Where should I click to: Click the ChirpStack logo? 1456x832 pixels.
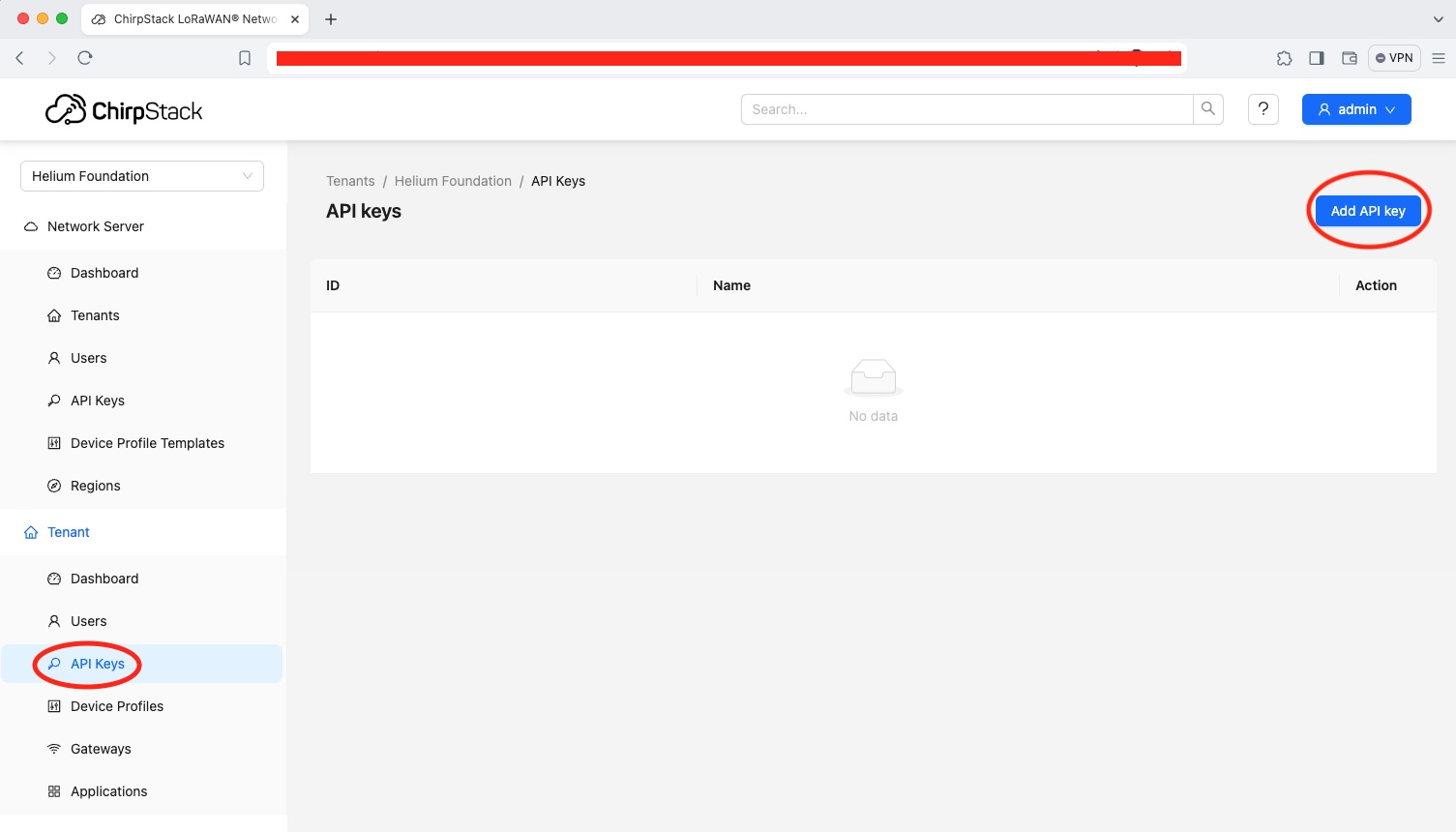coord(124,110)
